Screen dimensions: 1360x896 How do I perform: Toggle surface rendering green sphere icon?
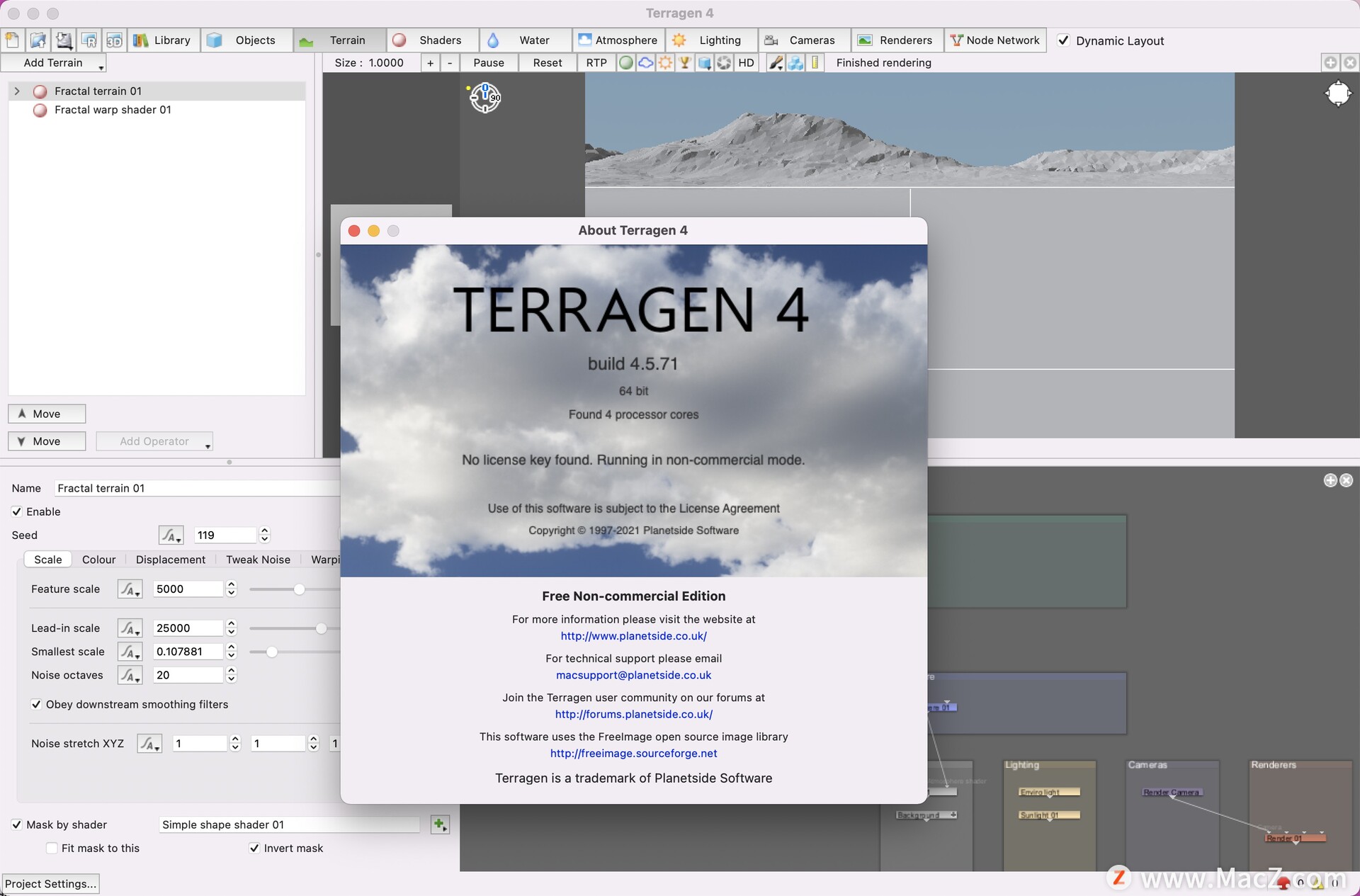[x=626, y=63]
